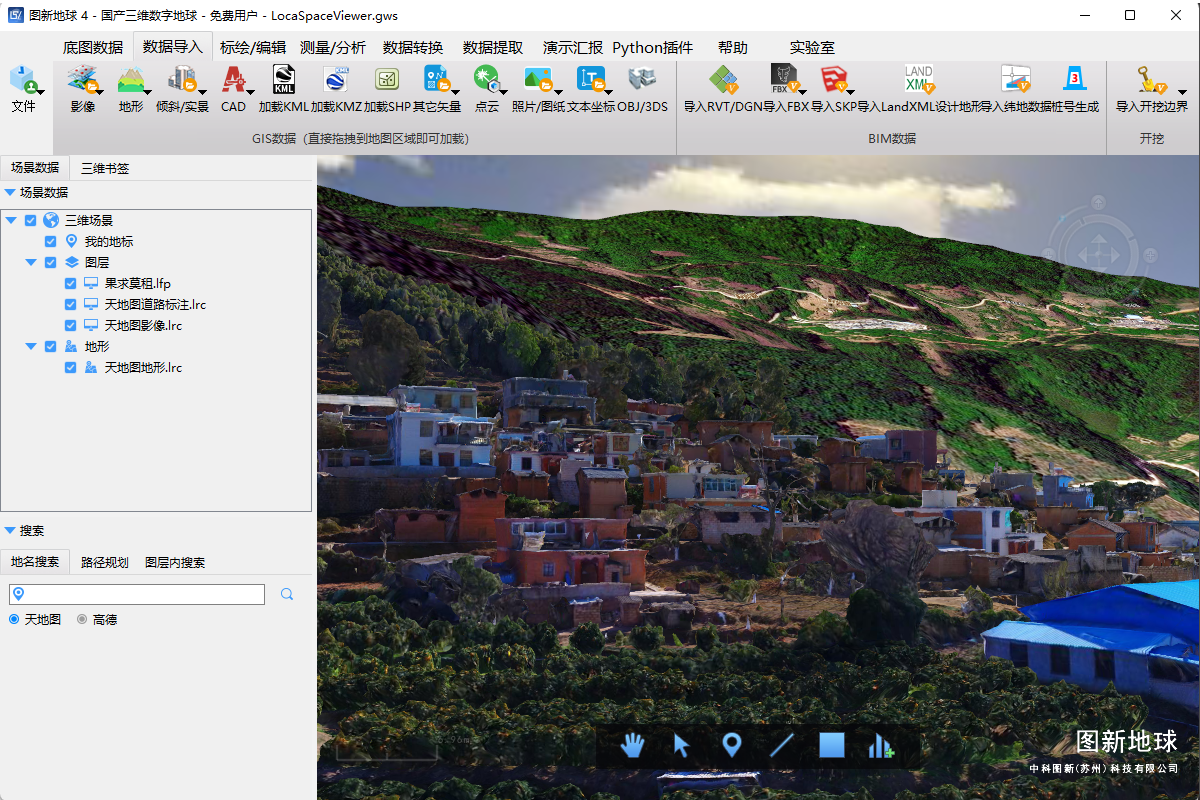The width and height of the screenshot is (1200, 800).
Task: Open the 三维书签 tab
Action: point(105,168)
